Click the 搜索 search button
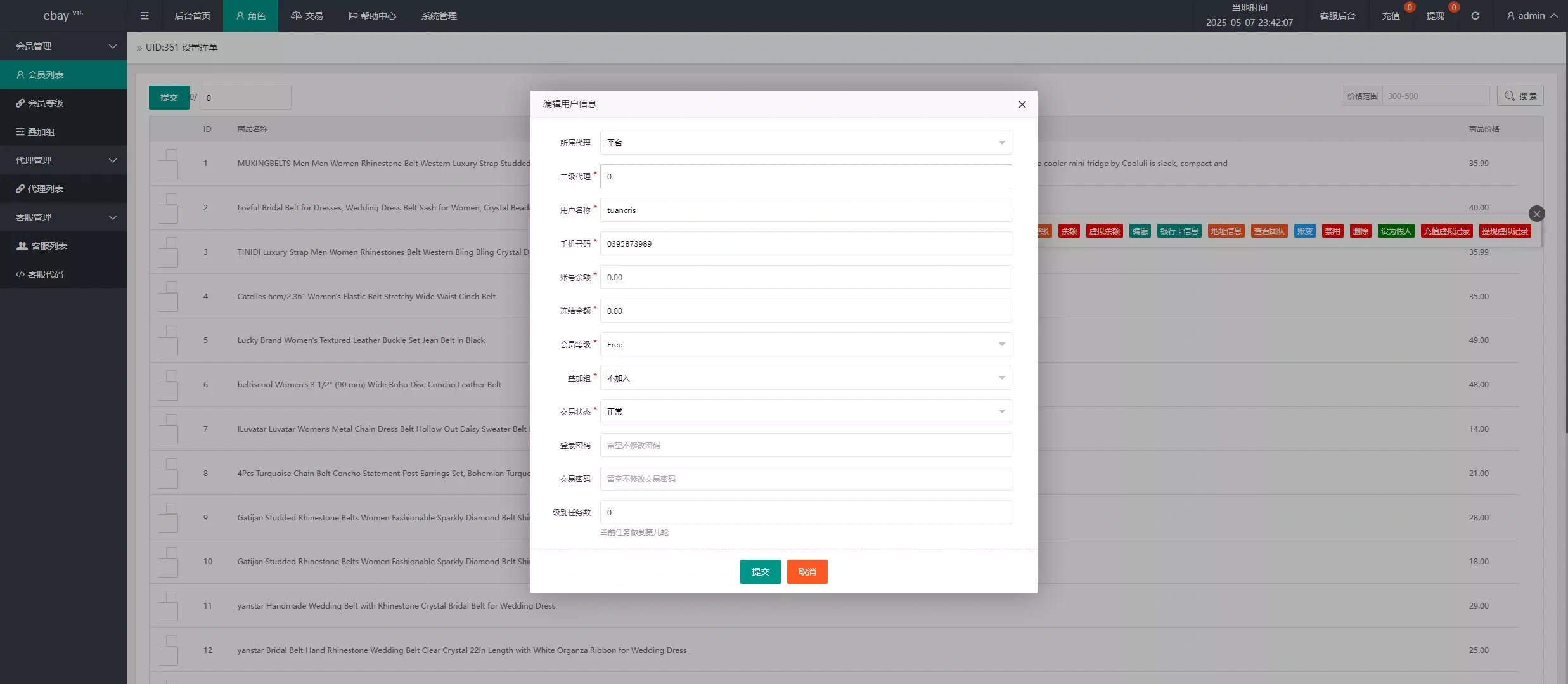Image resolution: width=1568 pixels, height=684 pixels. coord(1520,96)
